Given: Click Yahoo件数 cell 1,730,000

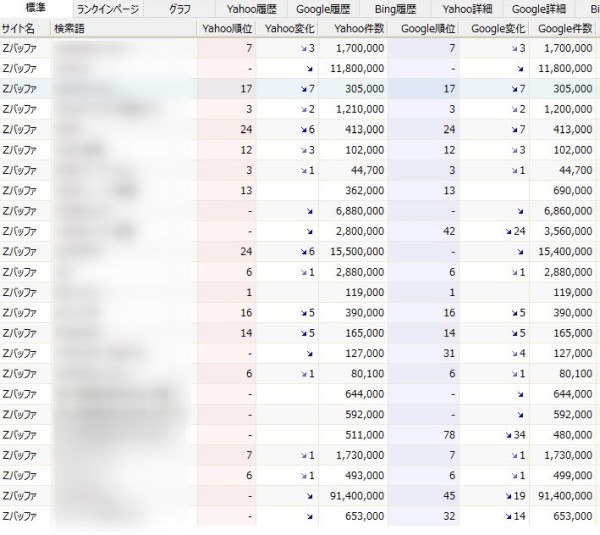Looking at the screenshot, I should (x=353, y=455).
